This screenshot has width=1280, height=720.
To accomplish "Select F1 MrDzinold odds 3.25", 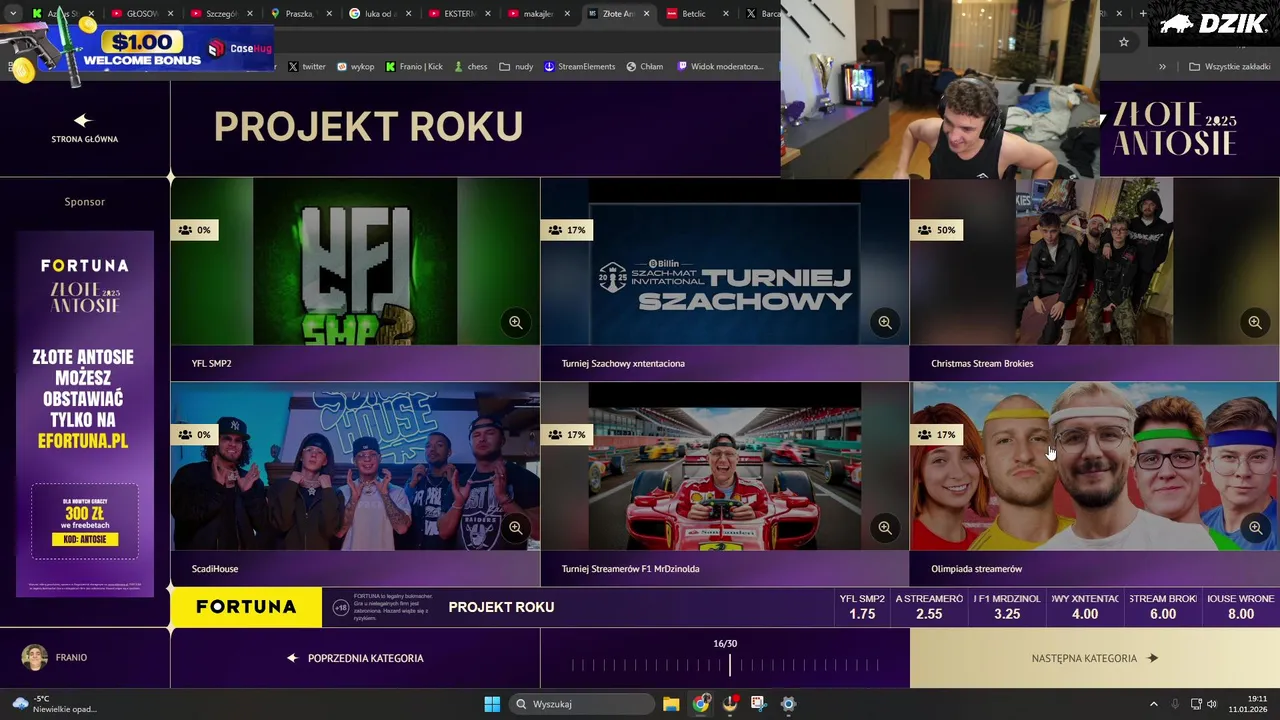I will pos(1007,607).
